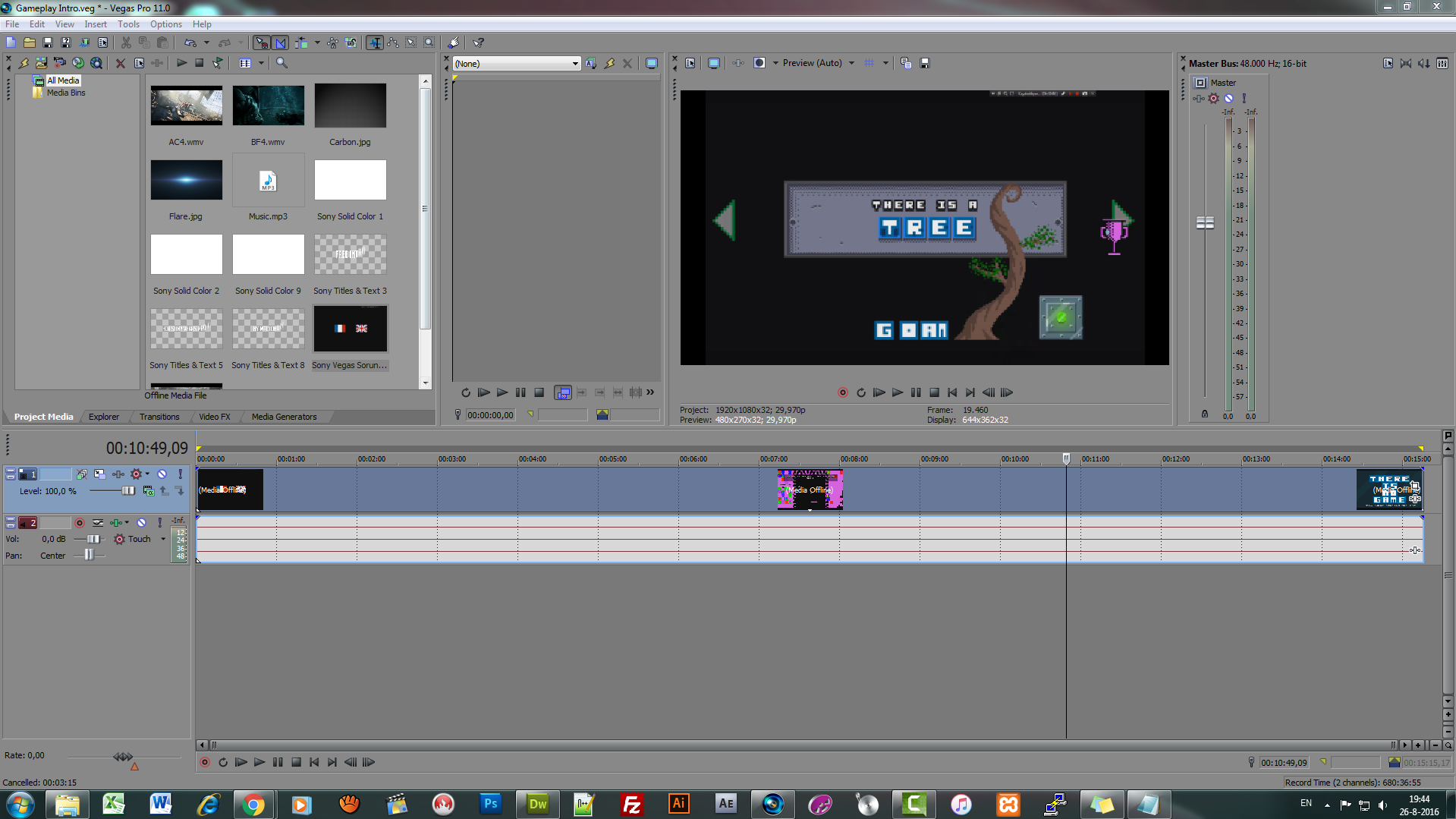Screen dimensions: 1456x819
Task: Open the Insert menu
Action: 96,24
